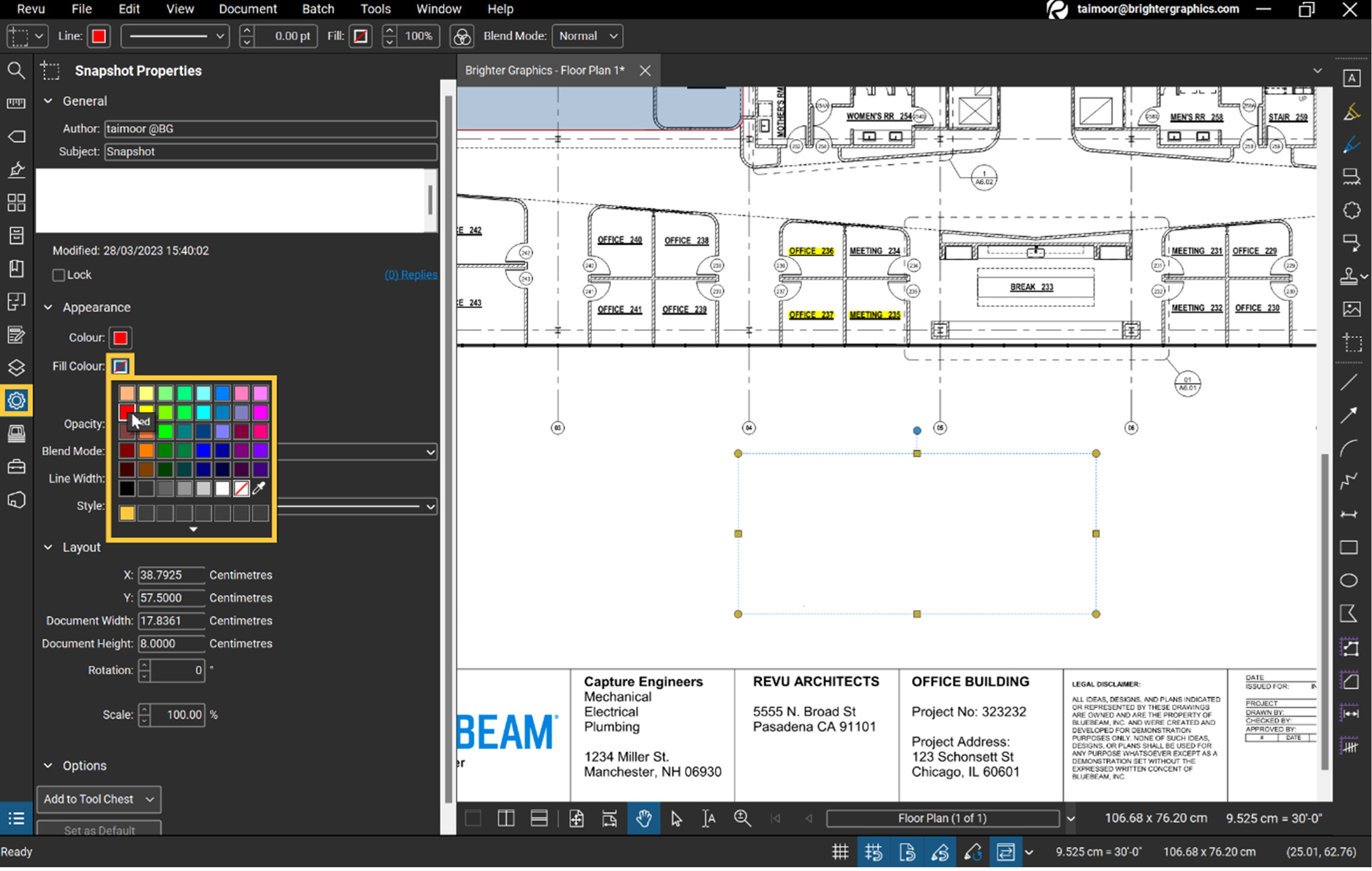Click the Revu menu button
Image resolution: width=1372 pixels, height=871 pixels.
pyautogui.click(x=31, y=9)
